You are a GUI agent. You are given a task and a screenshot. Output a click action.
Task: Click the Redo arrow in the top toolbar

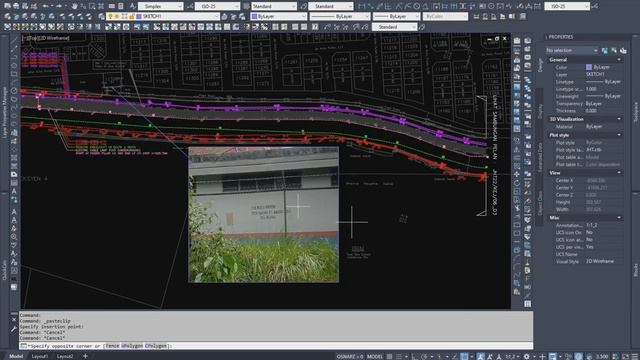(58, 6)
